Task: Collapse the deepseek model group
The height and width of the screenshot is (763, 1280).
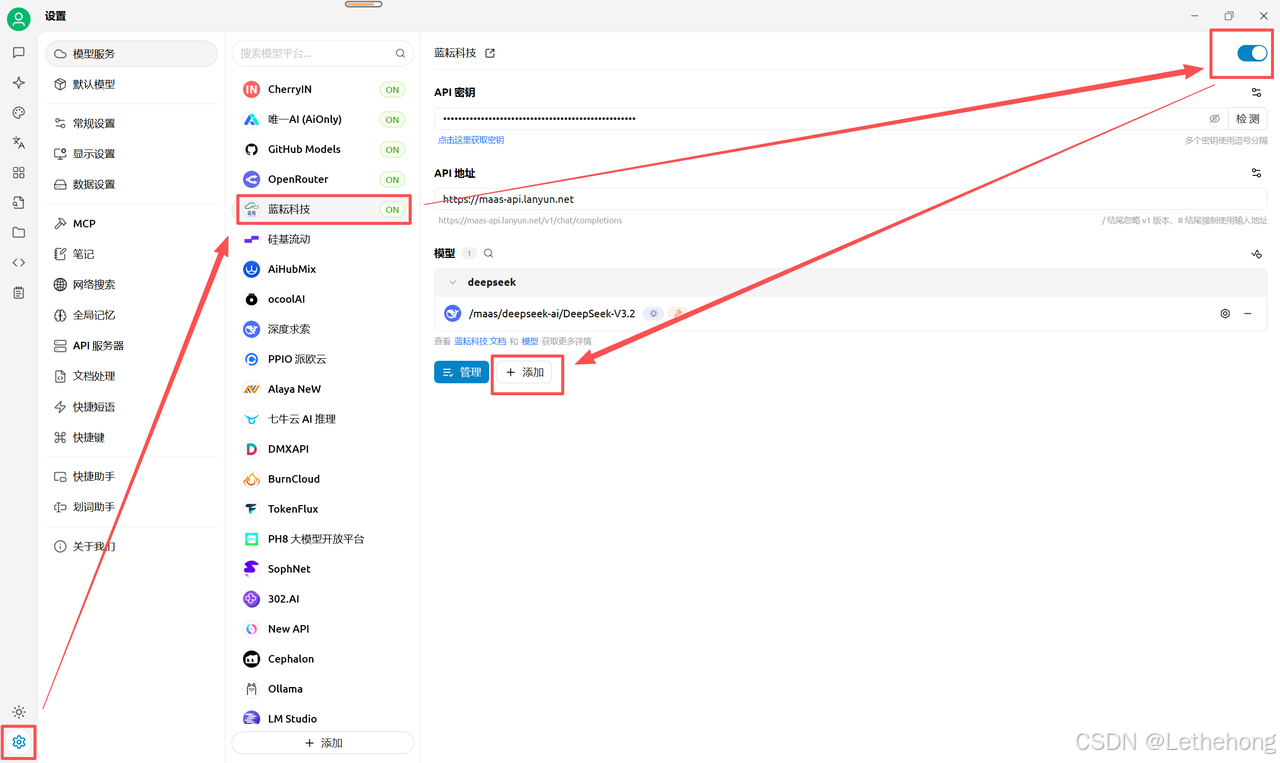Action: click(x=452, y=283)
